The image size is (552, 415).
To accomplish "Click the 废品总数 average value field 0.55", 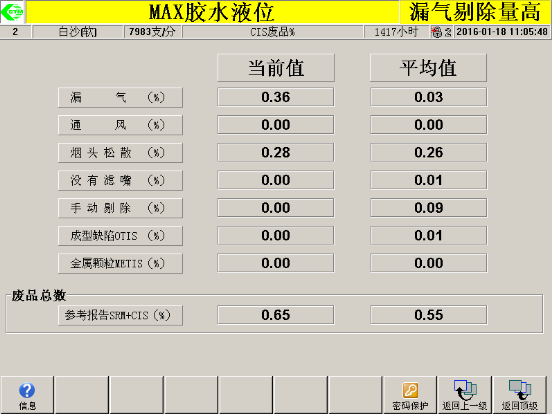I will pos(428,315).
